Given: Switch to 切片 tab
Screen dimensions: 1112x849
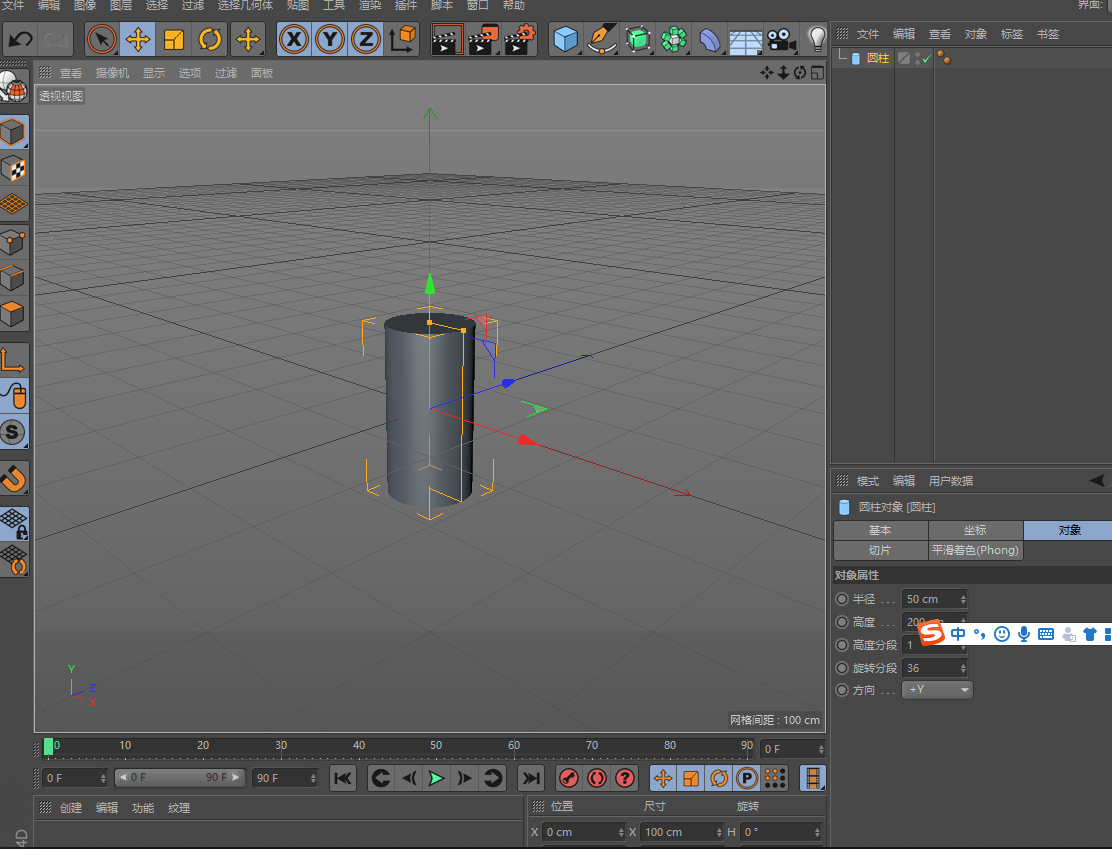Looking at the screenshot, I should point(880,550).
